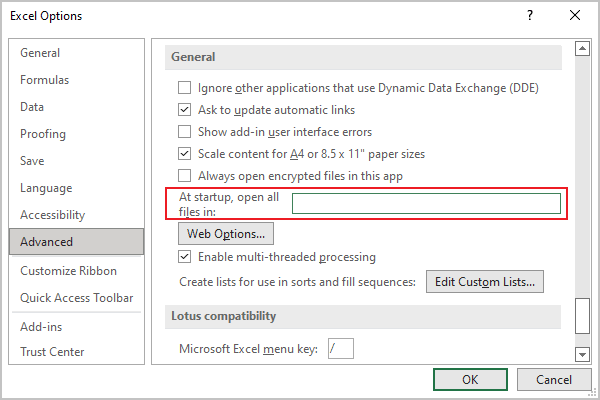Uncheck Ask to update automatic links
This screenshot has height=400, width=600.
click(x=184, y=110)
